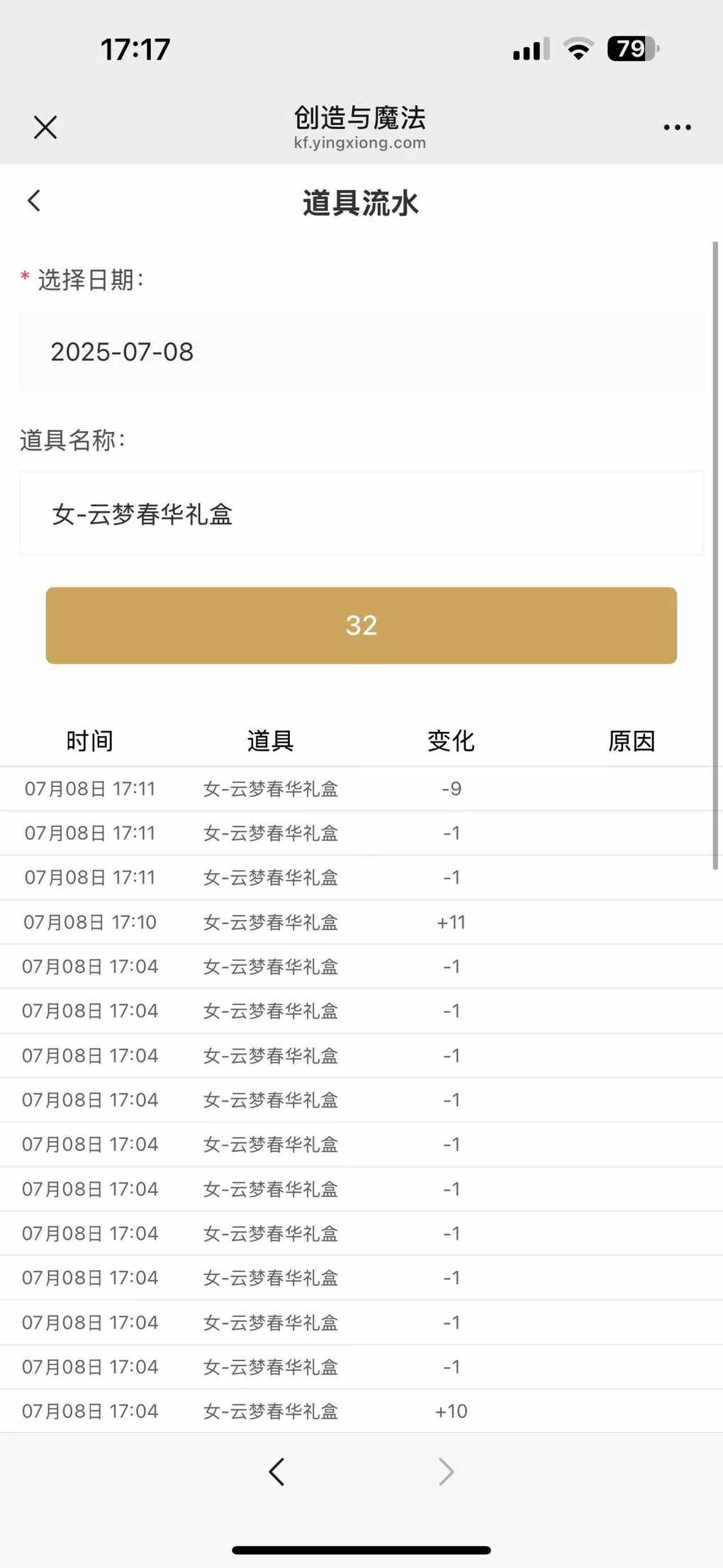Open the three-dot more options menu

677,128
